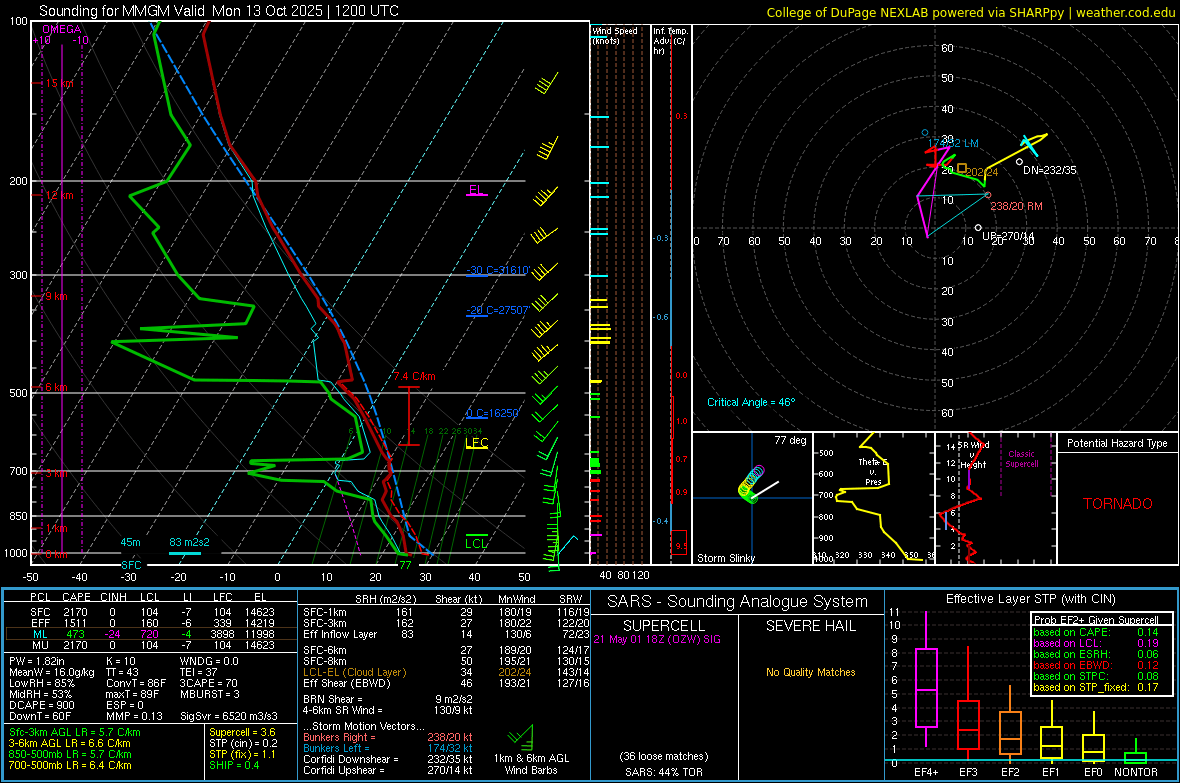Click the Critical Angle = 46° text
This screenshot has height=783, width=1180.
(751, 402)
